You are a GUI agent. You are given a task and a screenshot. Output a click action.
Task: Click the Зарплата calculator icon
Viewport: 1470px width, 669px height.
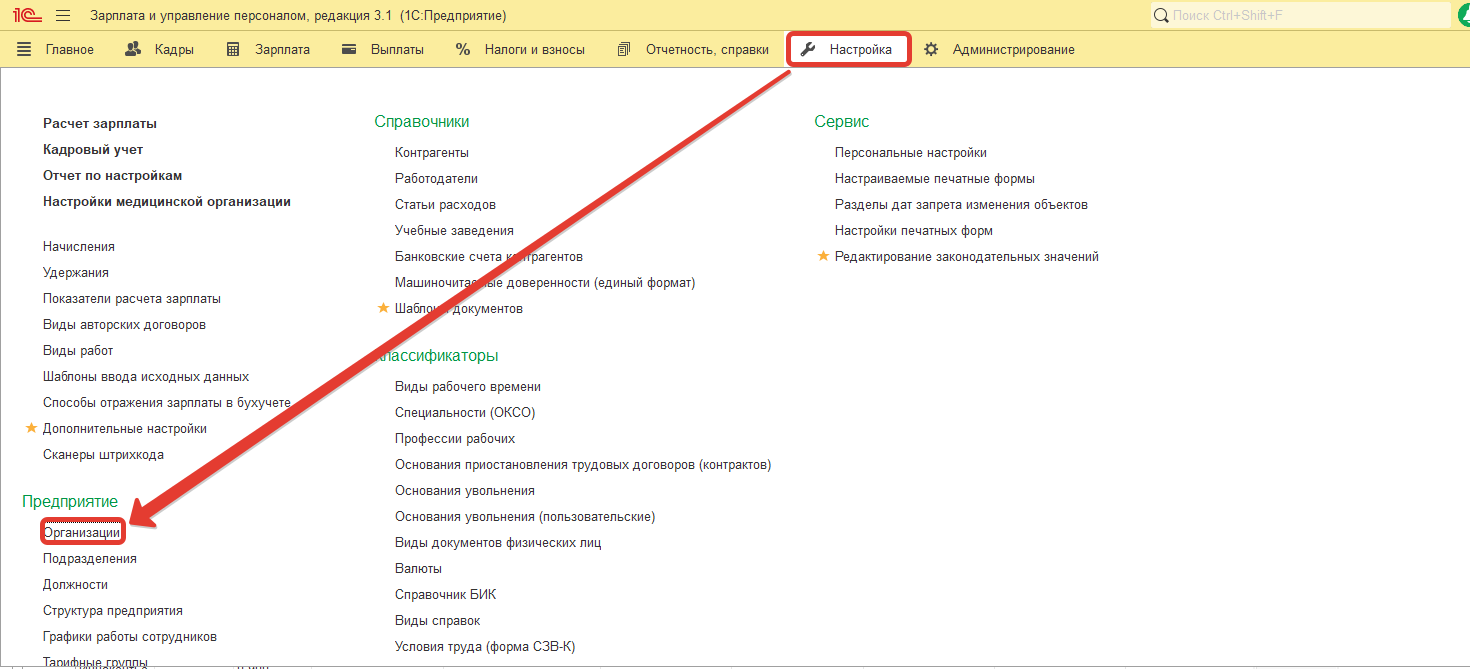[x=233, y=49]
